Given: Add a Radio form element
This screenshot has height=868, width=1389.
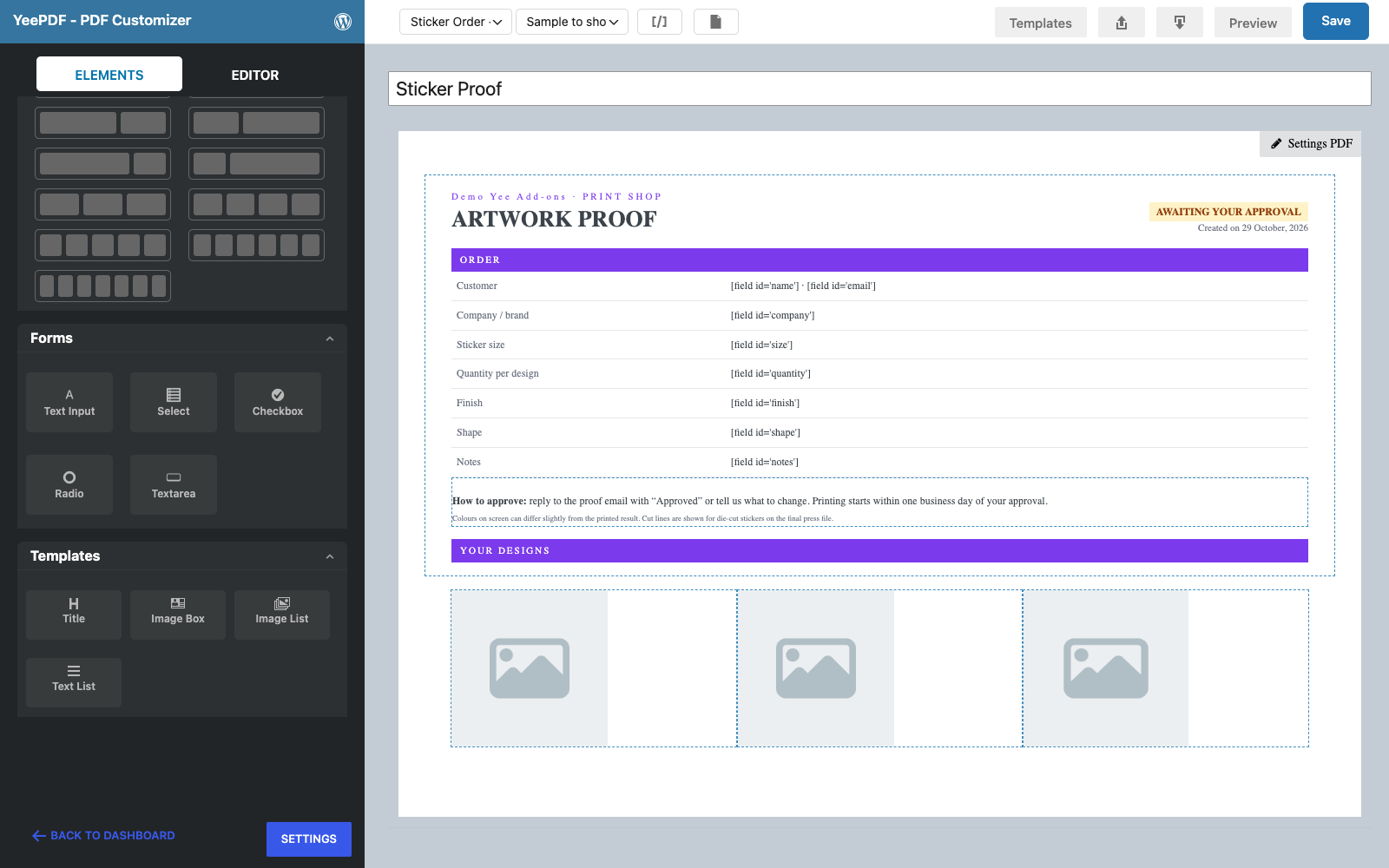Looking at the screenshot, I should (x=69, y=485).
